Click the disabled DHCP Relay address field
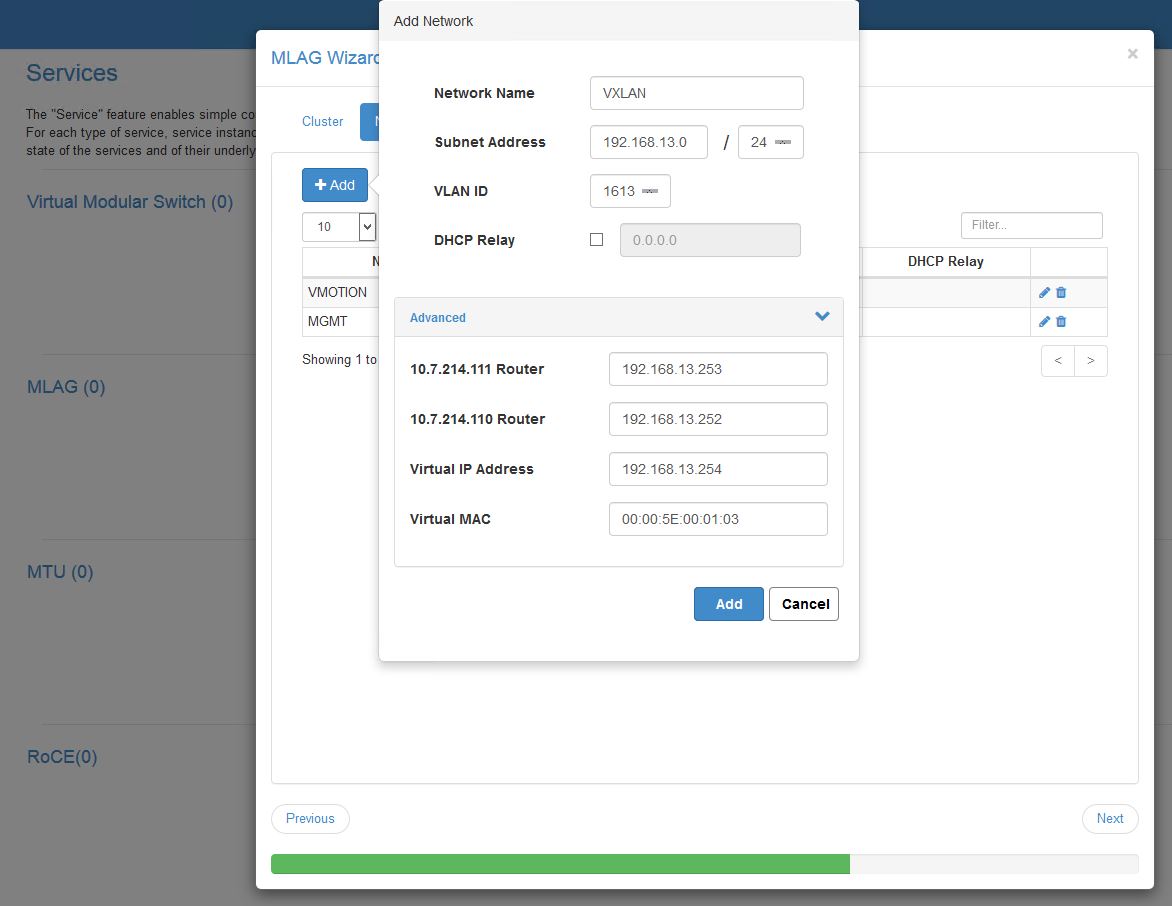The width and height of the screenshot is (1172, 906). 710,240
